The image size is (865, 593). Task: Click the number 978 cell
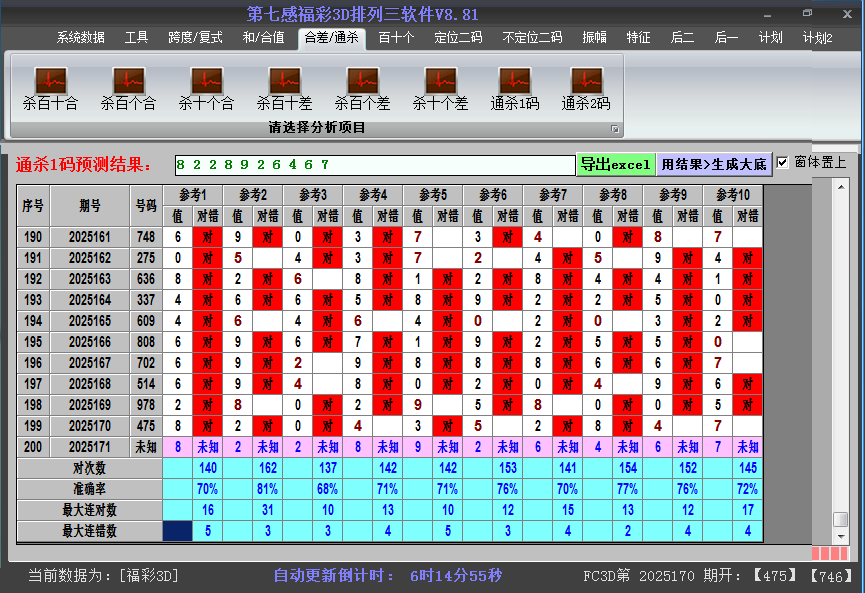coord(146,405)
